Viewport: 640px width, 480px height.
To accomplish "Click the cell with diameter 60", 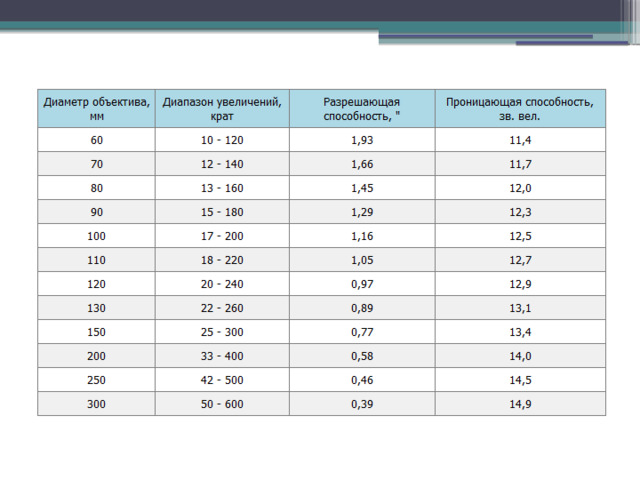I will pos(96,140).
